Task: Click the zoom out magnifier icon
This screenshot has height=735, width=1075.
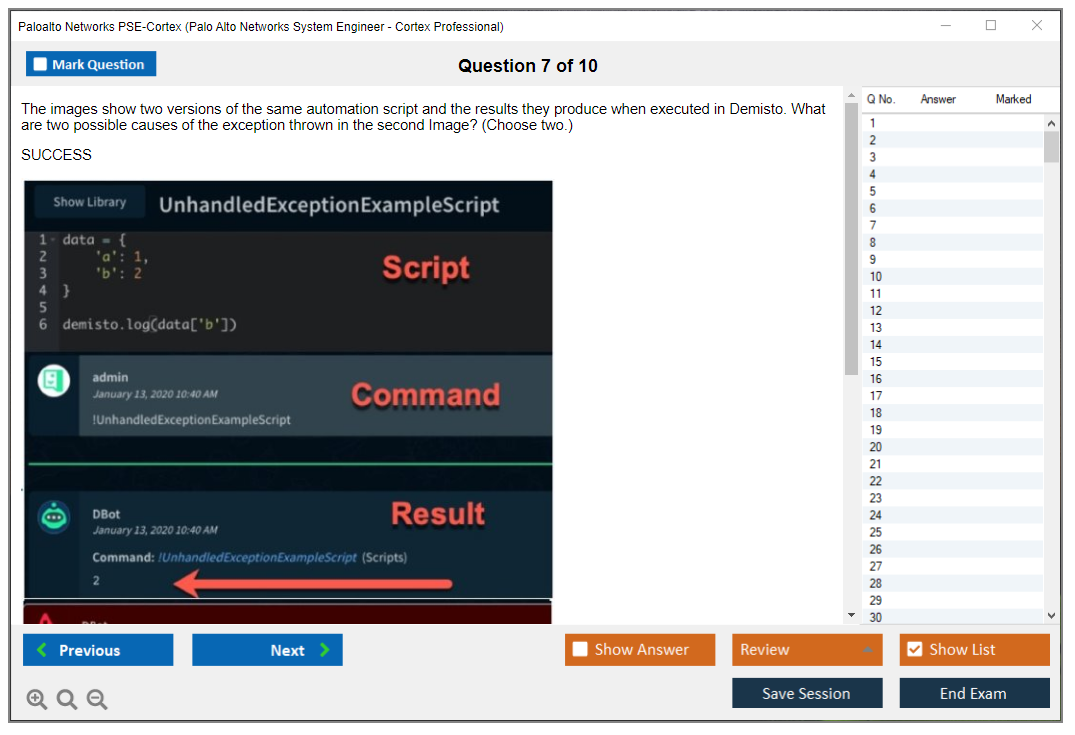Action: click(97, 699)
